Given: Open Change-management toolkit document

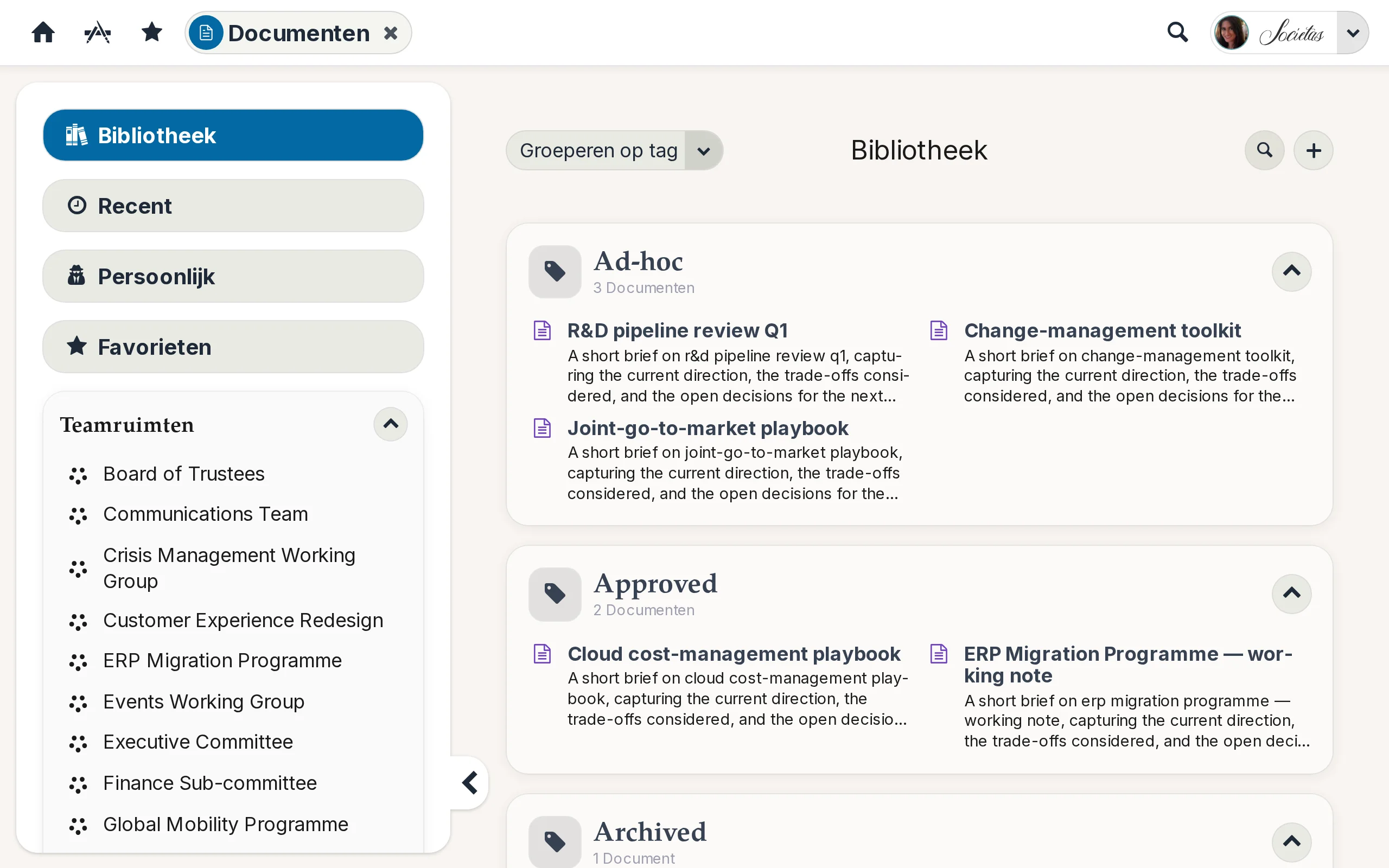Looking at the screenshot, I should pos(1102,331).
